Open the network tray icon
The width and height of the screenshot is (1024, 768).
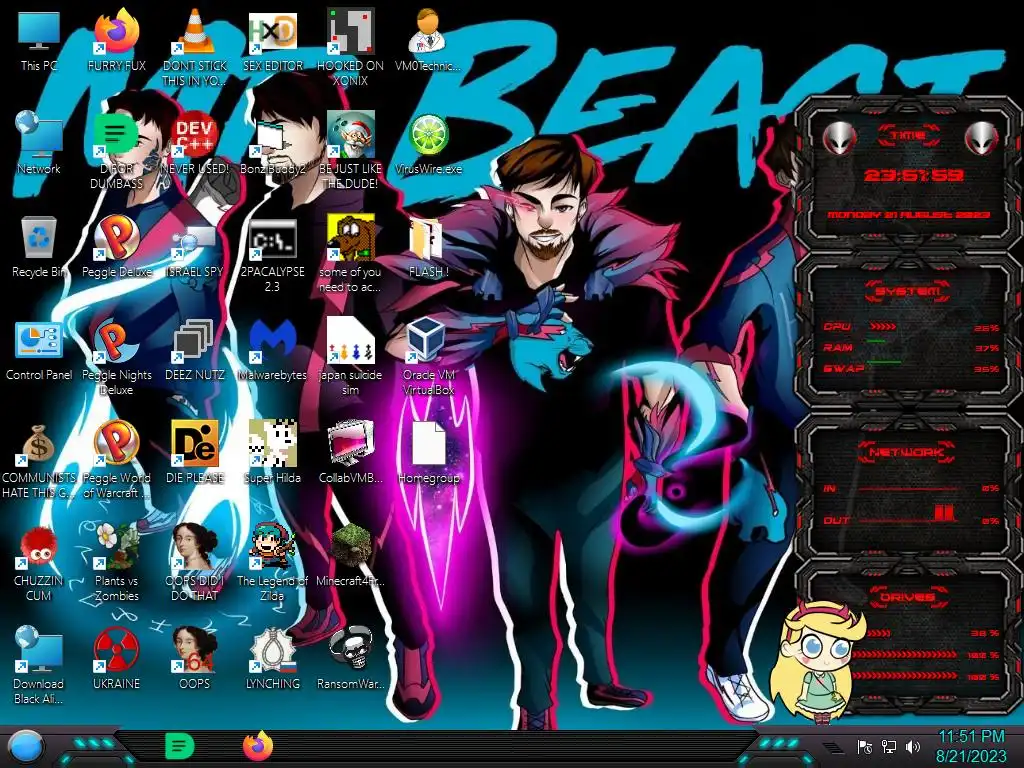pyautogui.click(x=889, y=746)
